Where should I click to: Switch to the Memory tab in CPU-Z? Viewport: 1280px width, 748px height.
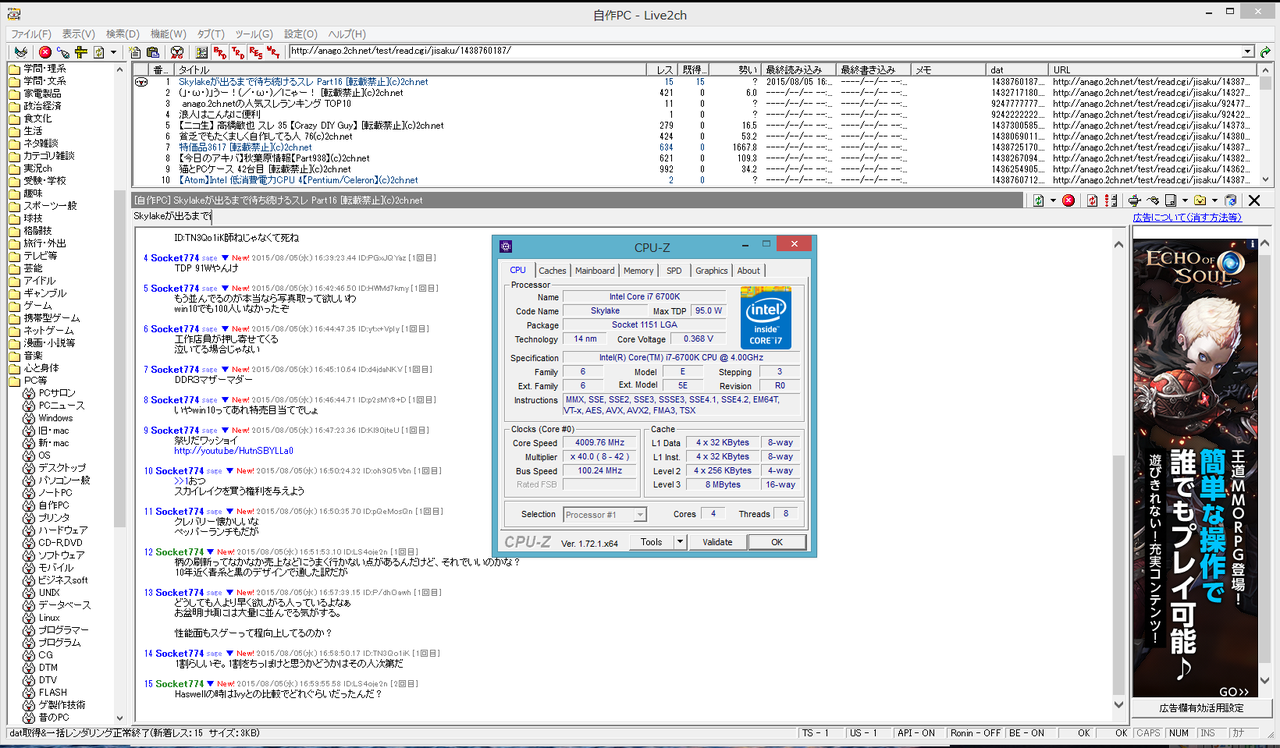(x=638, y=271)
